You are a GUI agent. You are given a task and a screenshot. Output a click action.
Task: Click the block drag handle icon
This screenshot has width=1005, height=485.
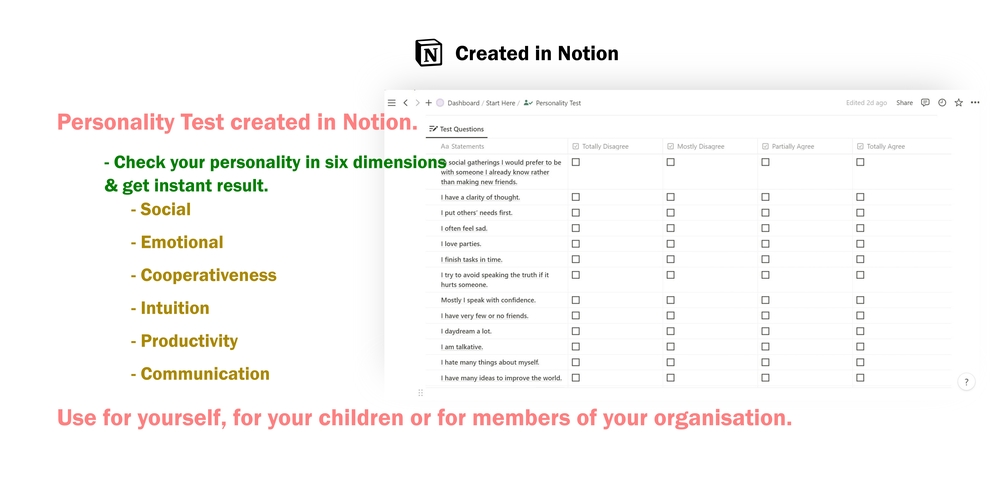(x=420, y=393)
